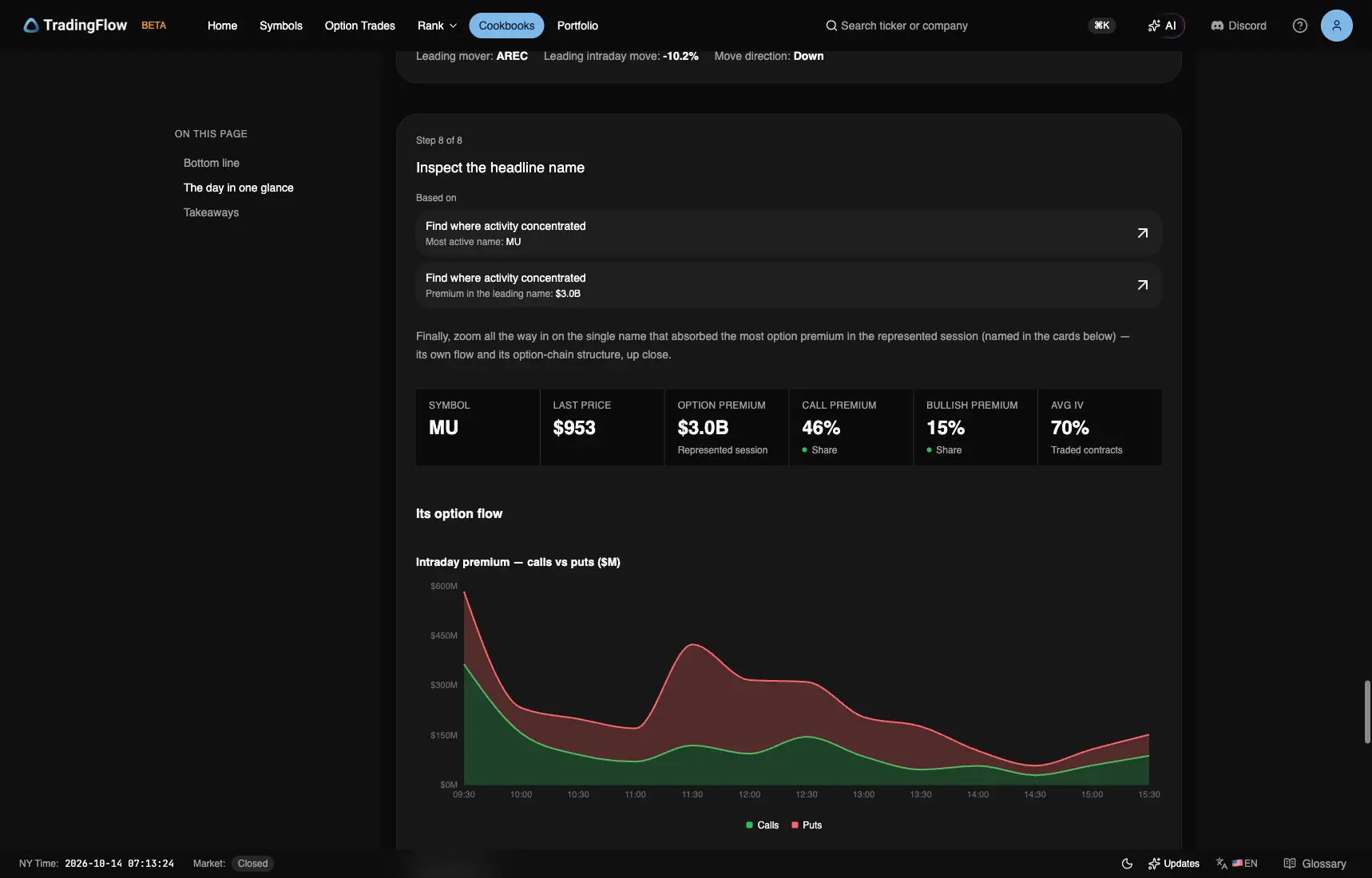Viewport: 1372px width, 878px height.
Task: Expand the Rank dropdown menu
Action: (438, 26)
